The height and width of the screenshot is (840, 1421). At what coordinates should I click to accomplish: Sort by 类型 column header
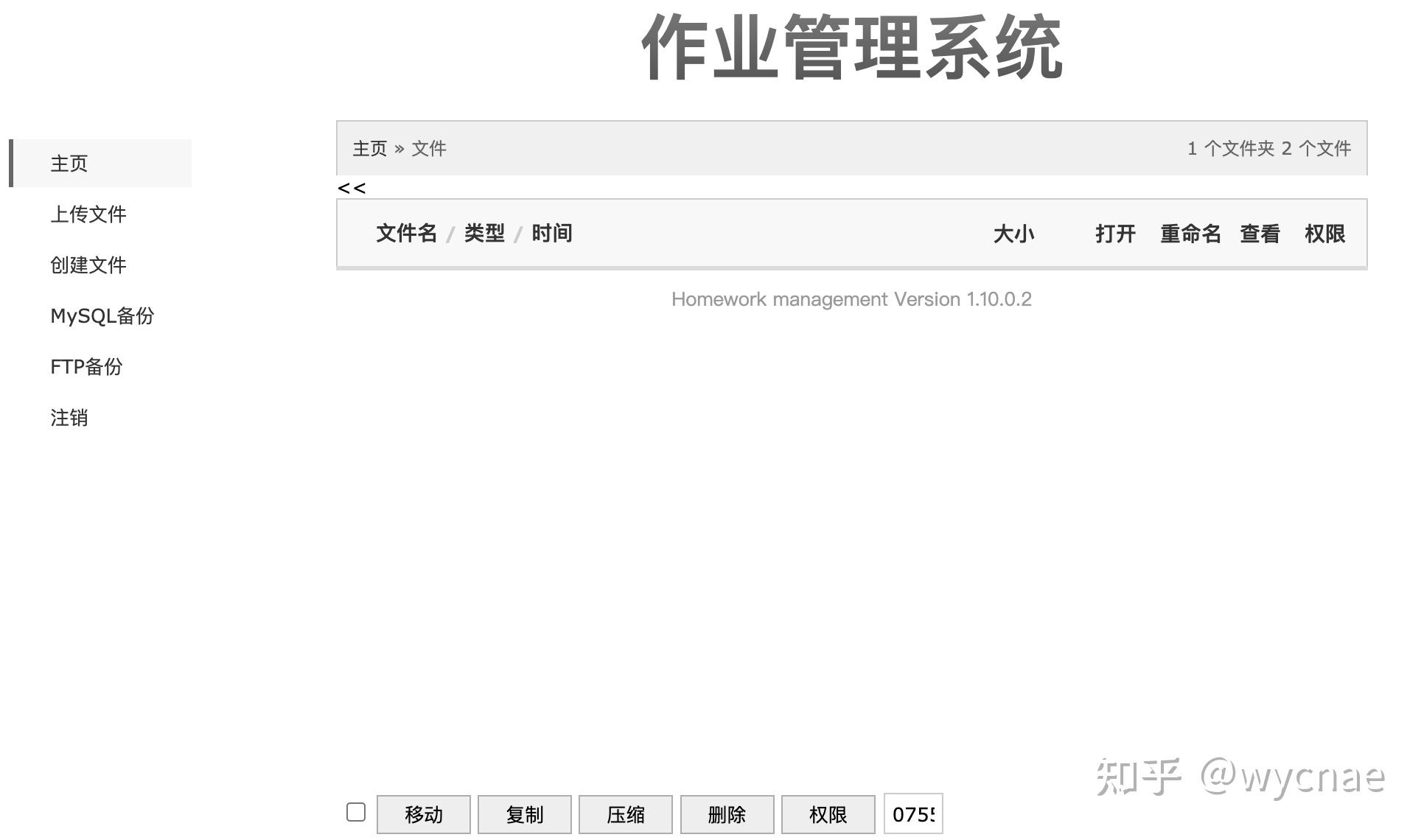coord(484,234)
